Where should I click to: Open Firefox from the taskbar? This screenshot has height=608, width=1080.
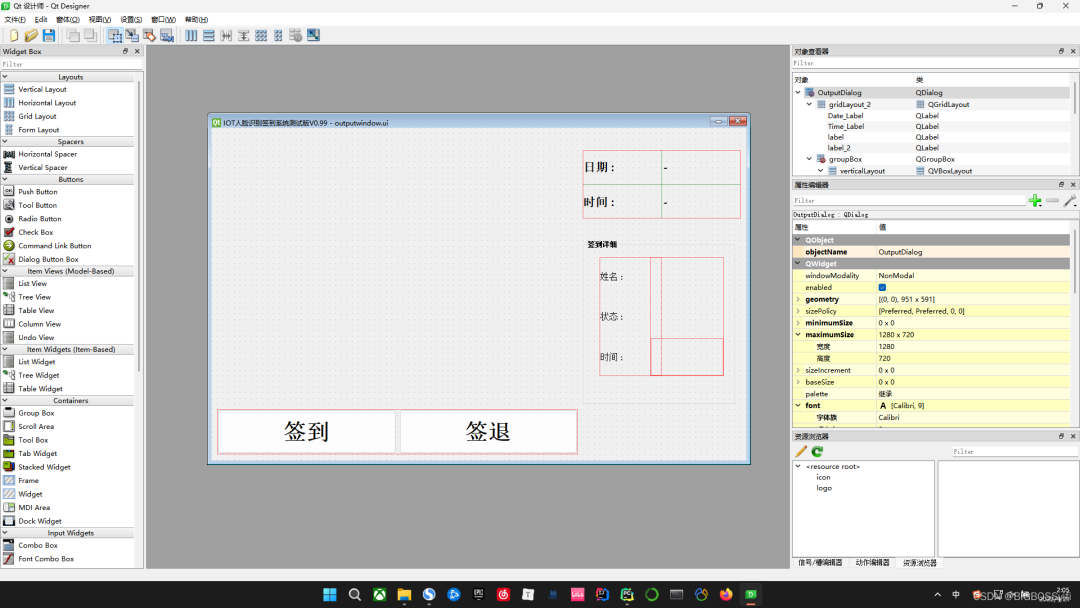click(x=726, y=594)
